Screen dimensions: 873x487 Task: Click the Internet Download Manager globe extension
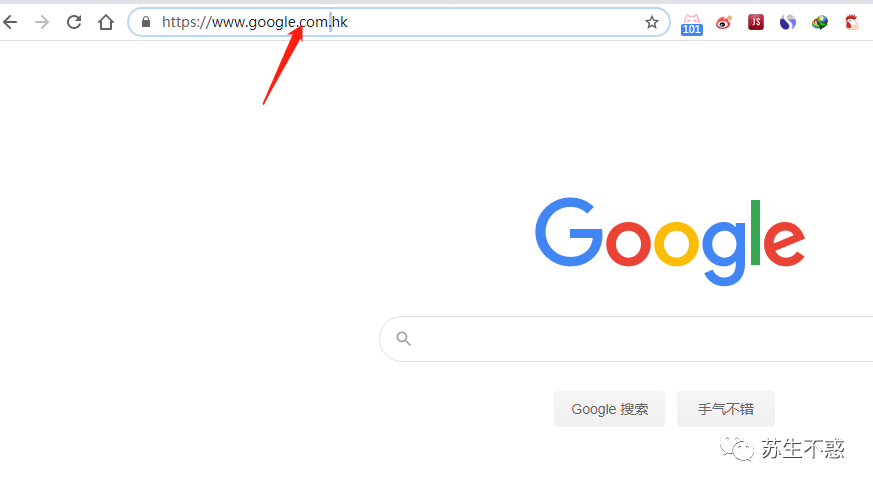(x=820, y=22)
